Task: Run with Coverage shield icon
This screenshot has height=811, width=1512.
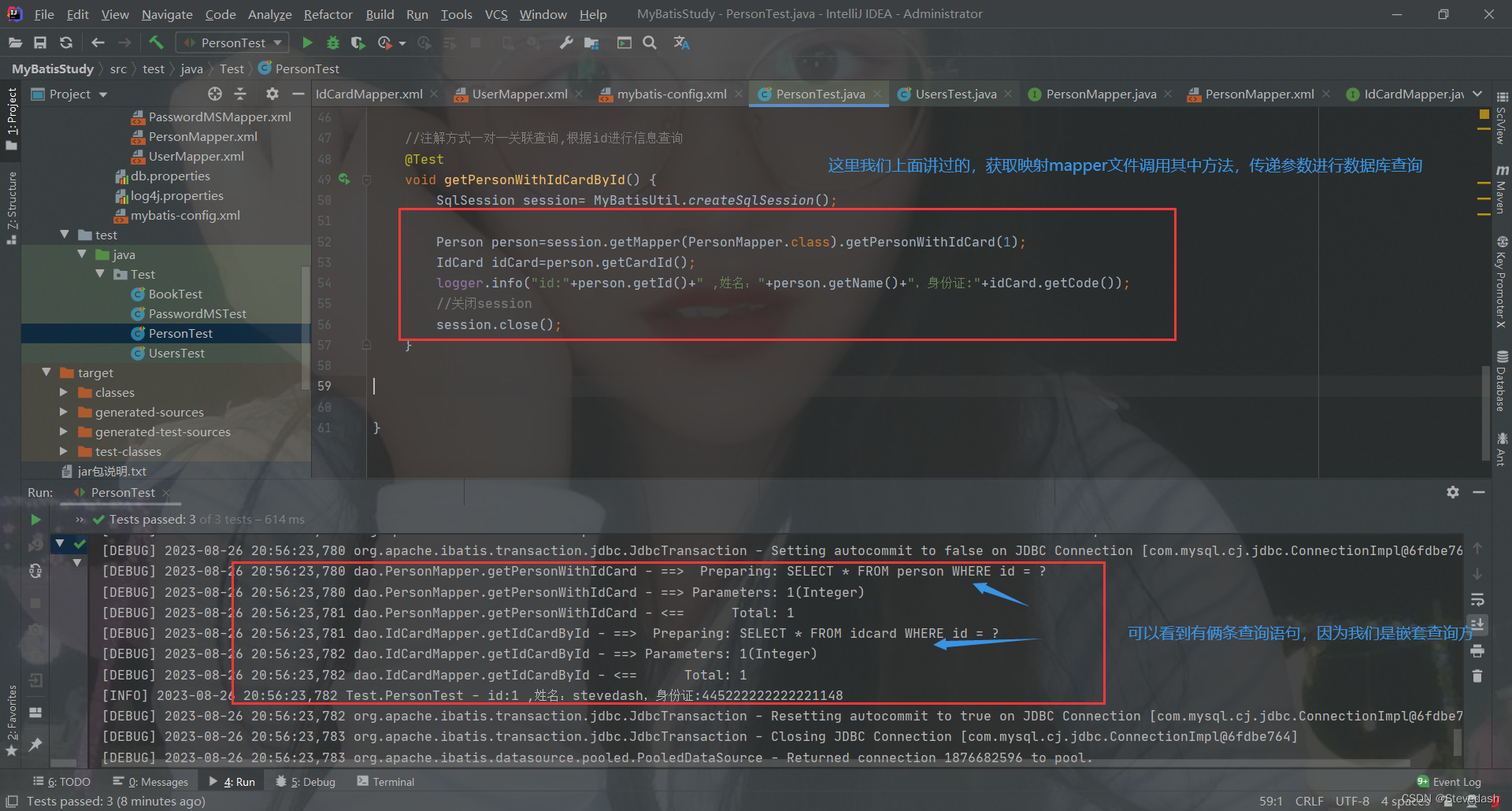Action: click(358, 43)
